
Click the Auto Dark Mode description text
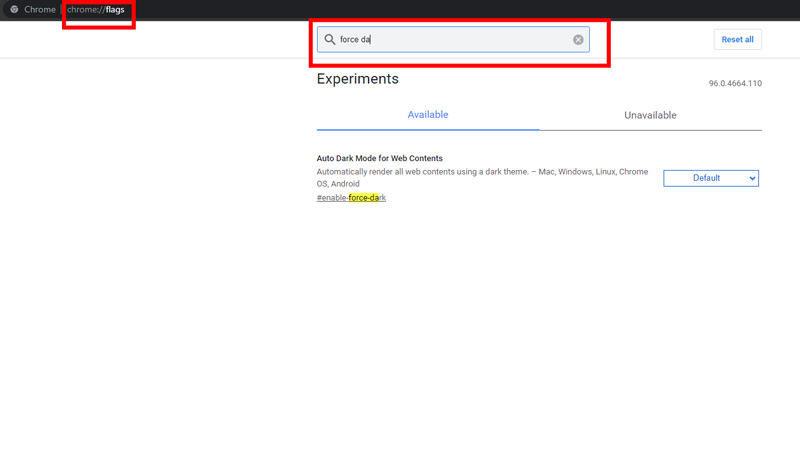(x=482, y=178)
